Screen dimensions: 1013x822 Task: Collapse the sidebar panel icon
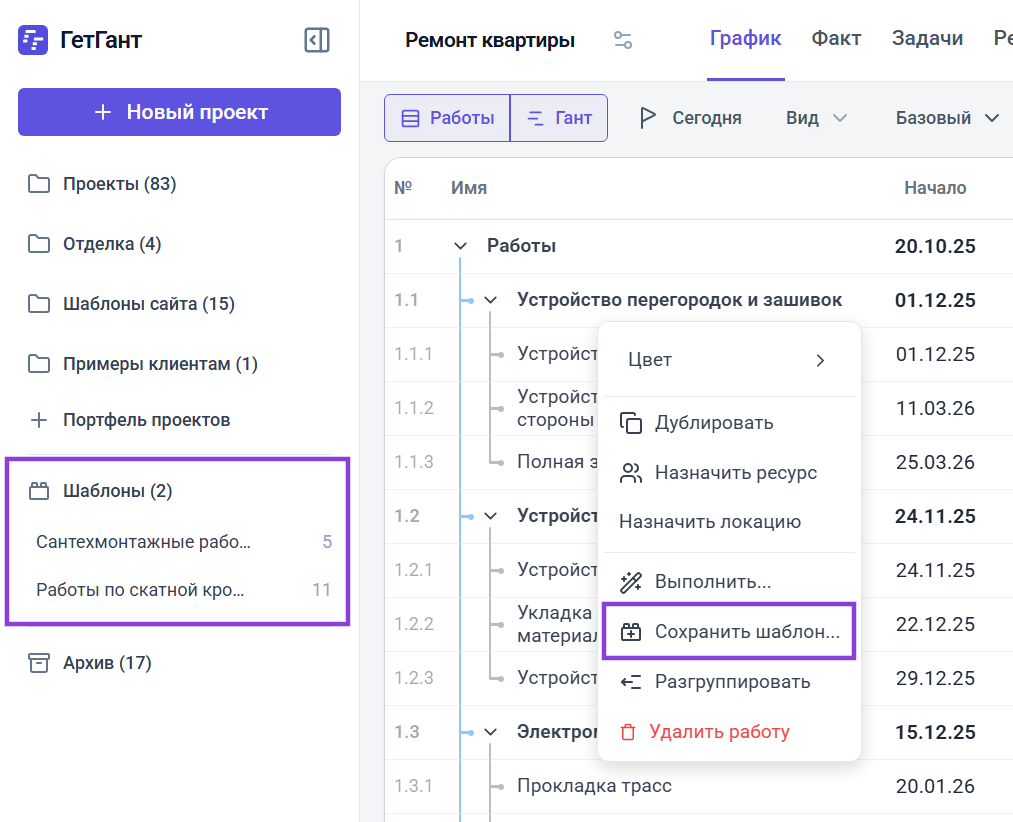pos(317,40)
